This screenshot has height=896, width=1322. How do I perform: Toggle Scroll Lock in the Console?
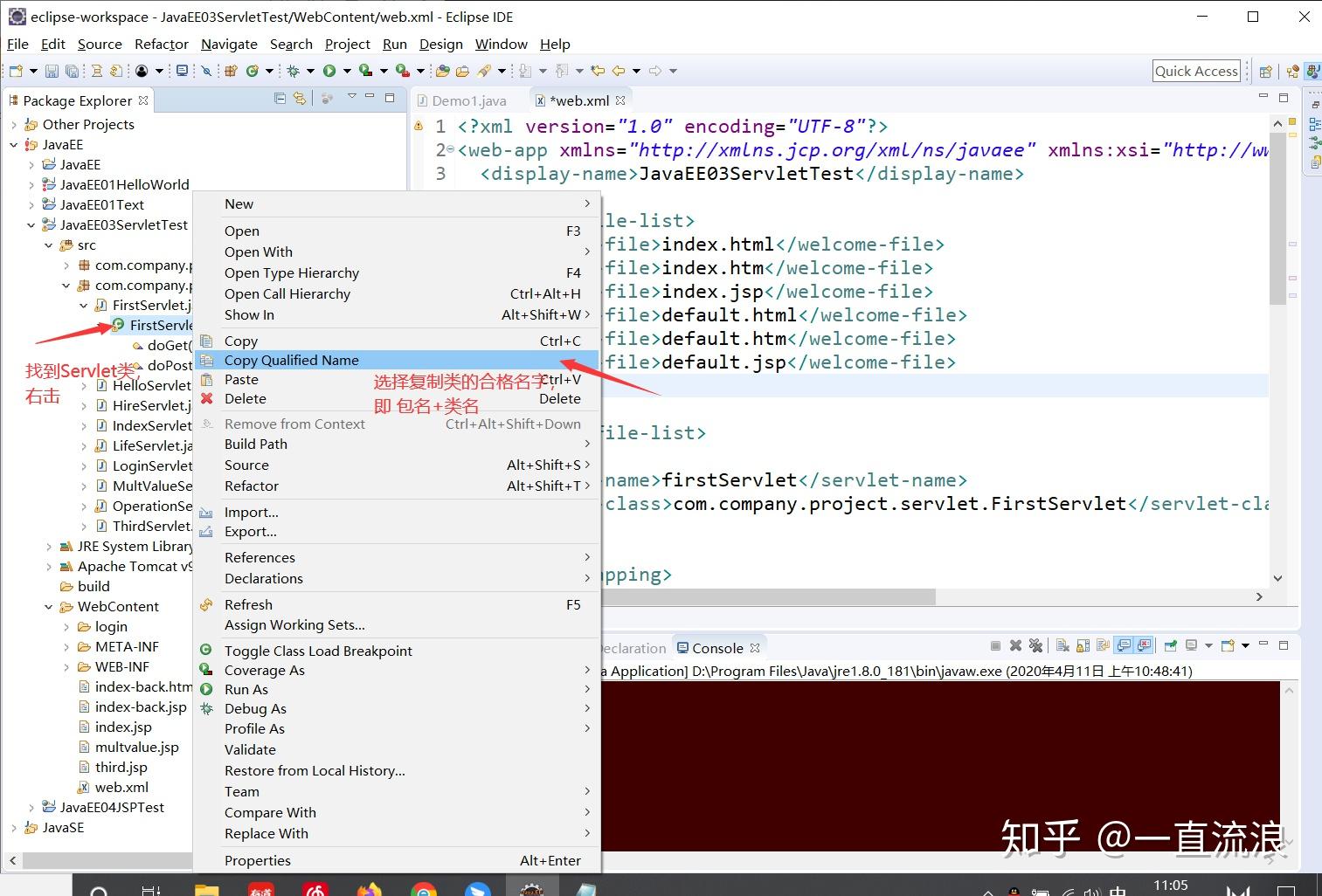[1082, 645]
